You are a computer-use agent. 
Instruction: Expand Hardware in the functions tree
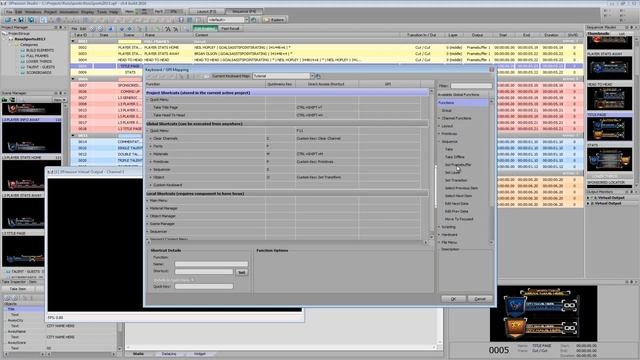(440, 235)
